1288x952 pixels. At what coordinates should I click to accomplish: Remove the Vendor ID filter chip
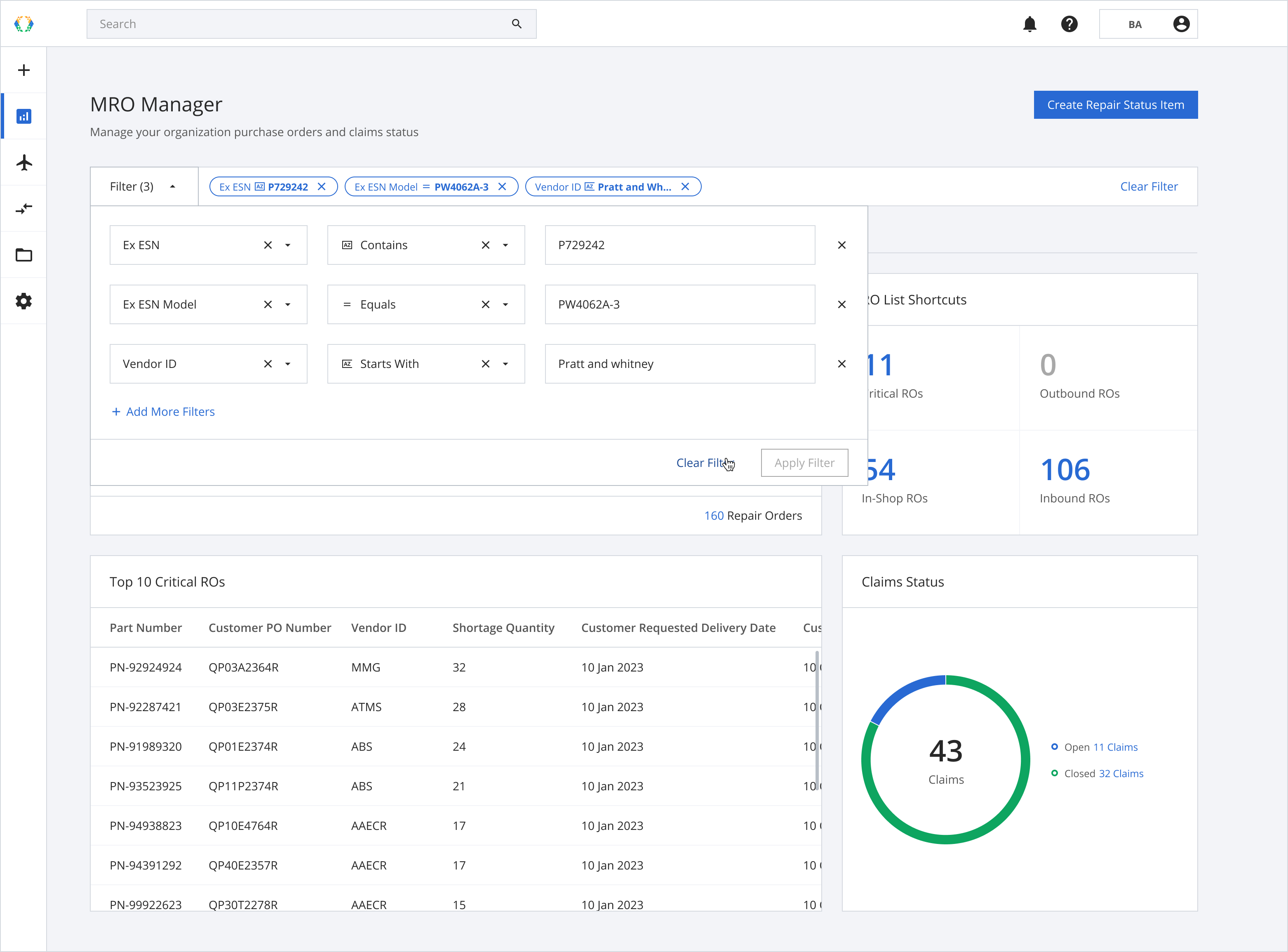click(x=686, y=187)
